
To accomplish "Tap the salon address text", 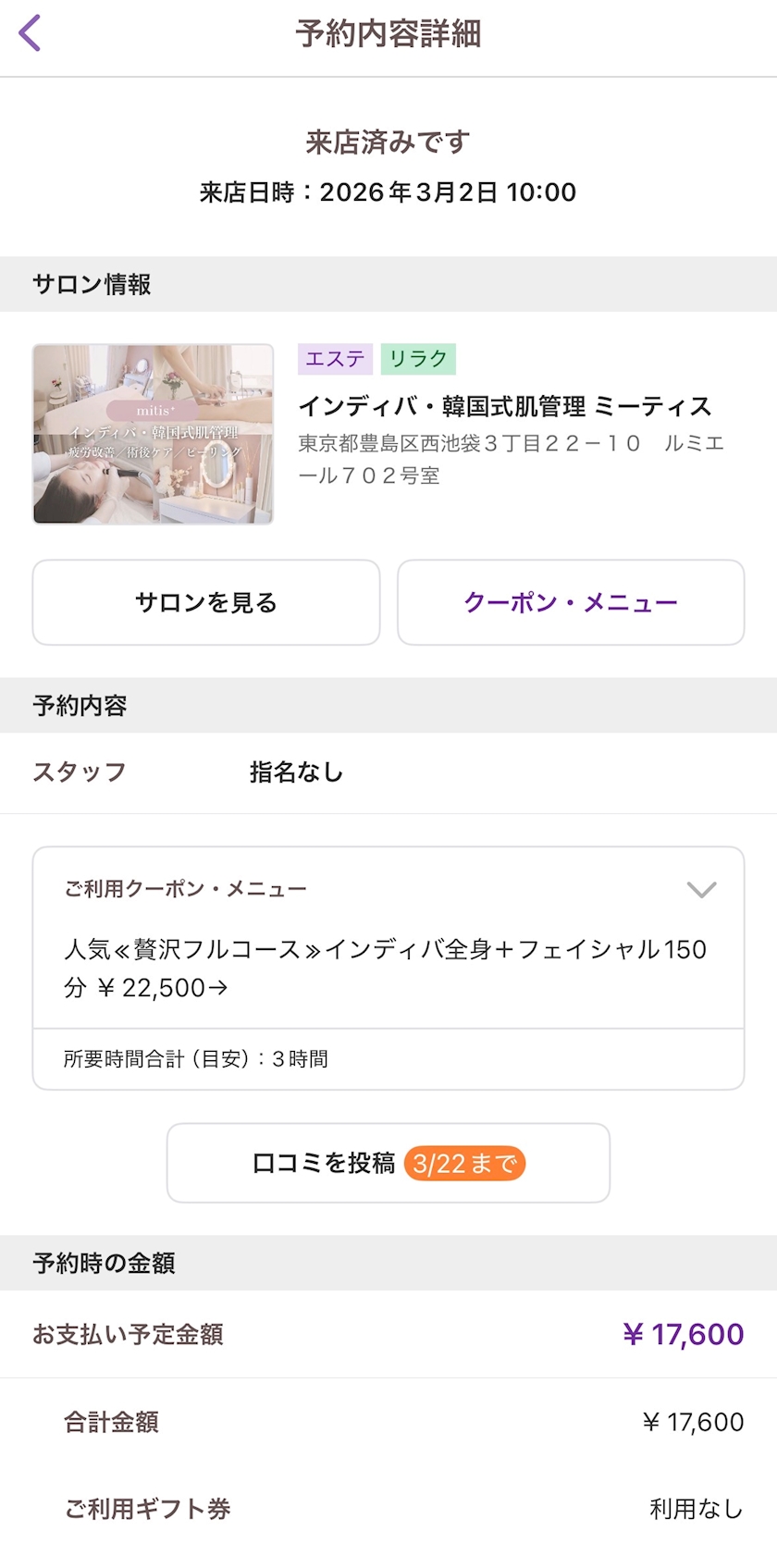I will [x=511, y=459].
